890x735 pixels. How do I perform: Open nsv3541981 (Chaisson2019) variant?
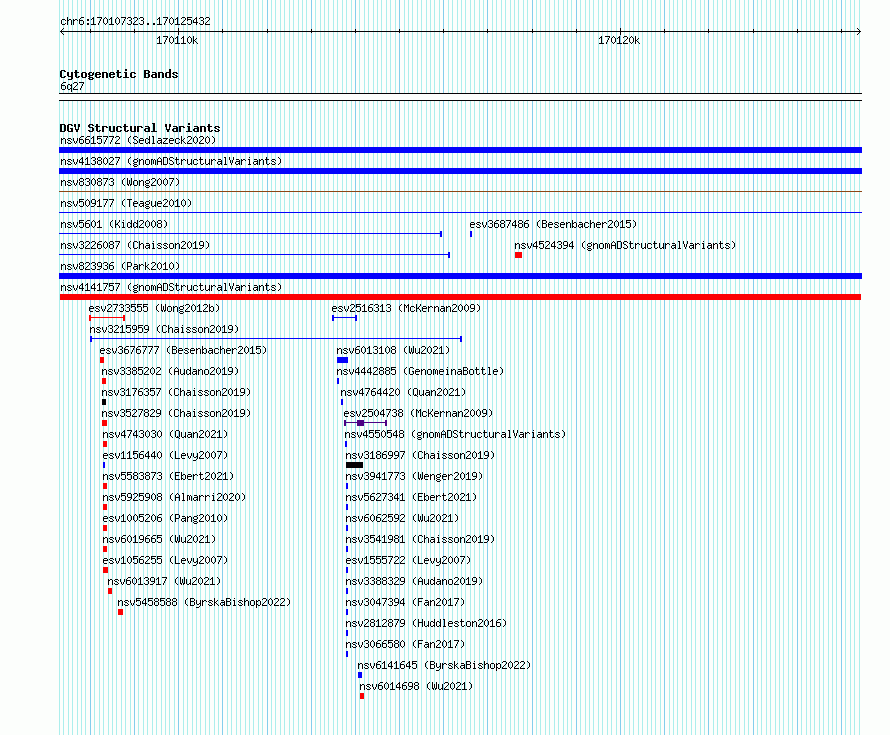coord(420,539)
